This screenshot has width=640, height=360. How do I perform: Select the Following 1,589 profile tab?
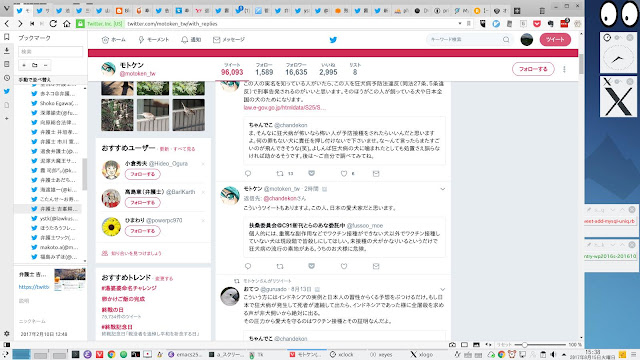264,69
